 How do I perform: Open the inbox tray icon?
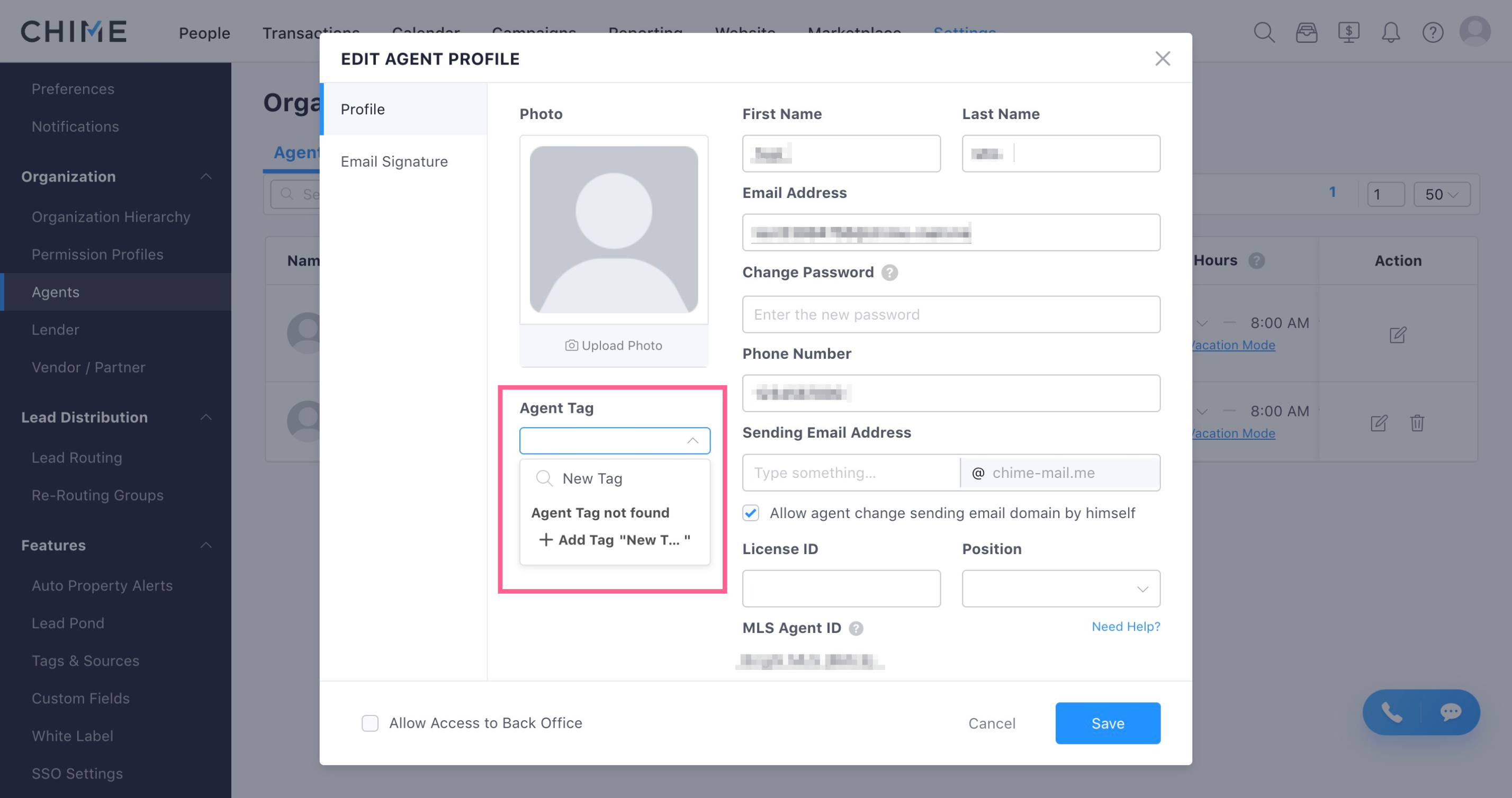(1306, 32)
